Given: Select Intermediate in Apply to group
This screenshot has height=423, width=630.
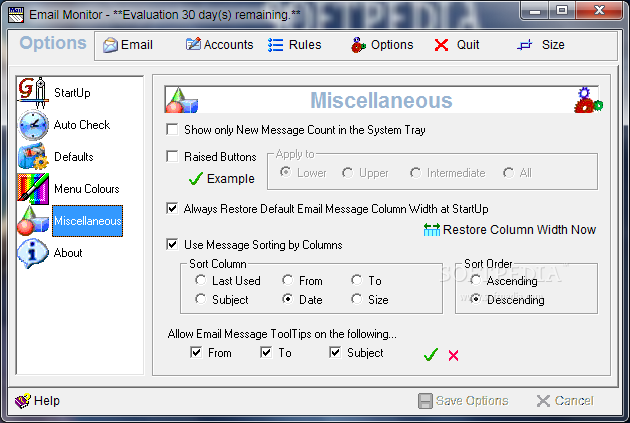Looking at the screenshot, I should [x=415, y=173].
